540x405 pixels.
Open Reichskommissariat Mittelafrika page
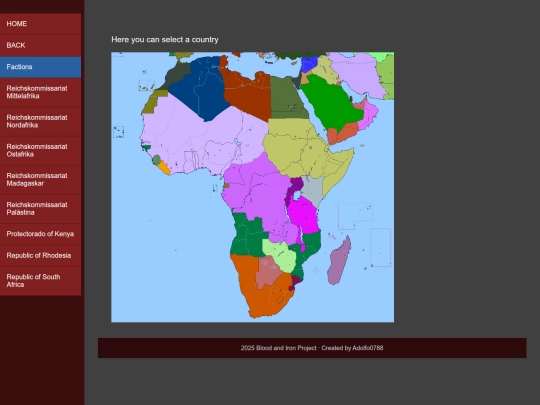pyautogui.click(x=40, y=92)
